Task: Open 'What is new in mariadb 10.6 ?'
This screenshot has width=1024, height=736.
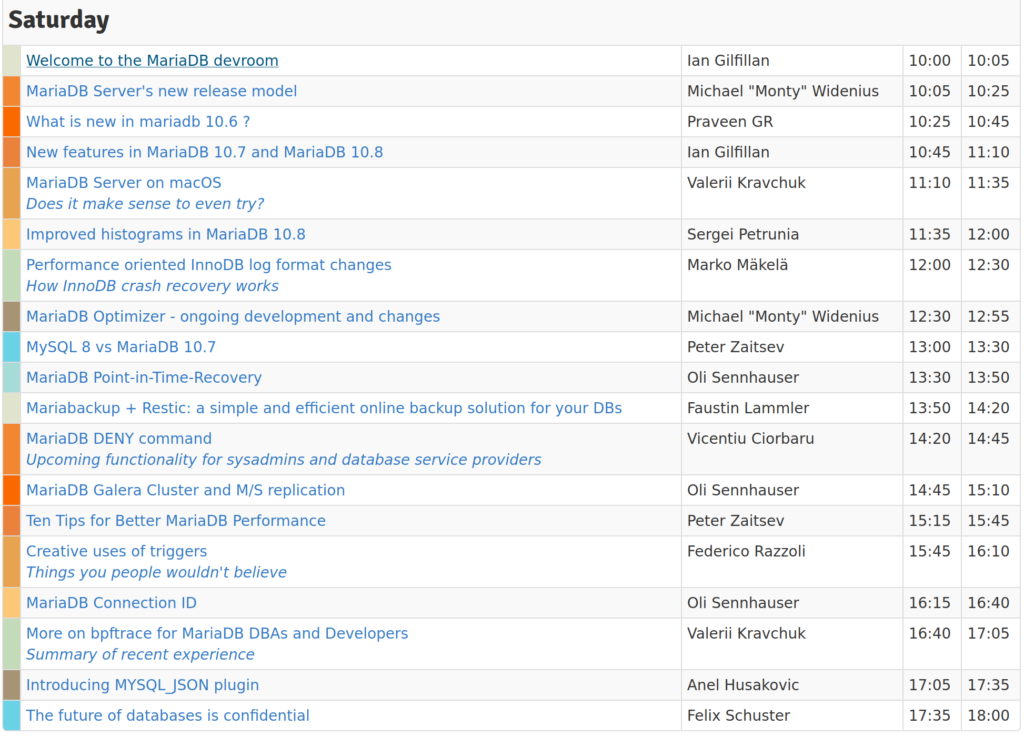Action: (x=138, y=122)
